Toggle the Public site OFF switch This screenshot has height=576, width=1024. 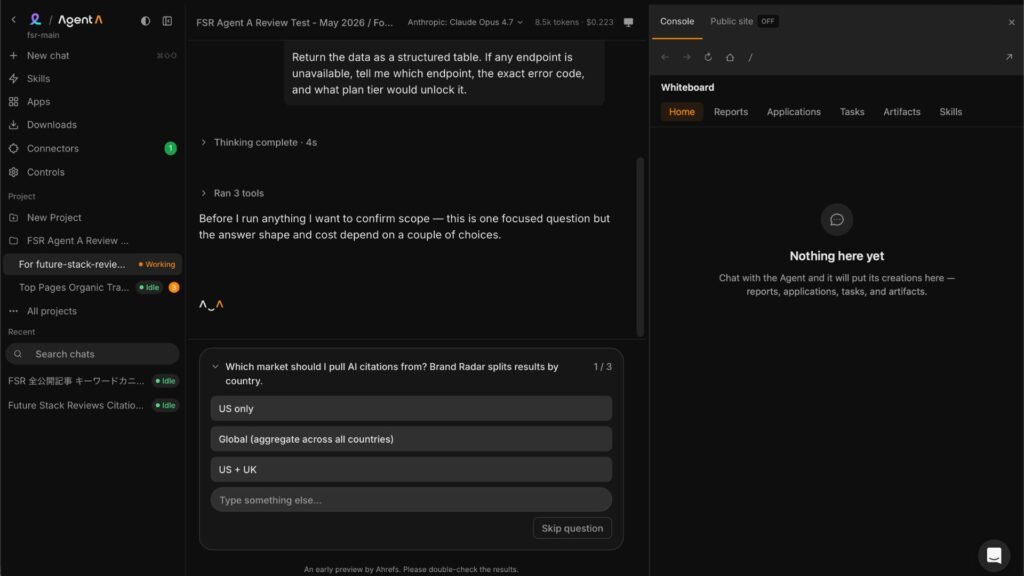(x=768, y=22)
